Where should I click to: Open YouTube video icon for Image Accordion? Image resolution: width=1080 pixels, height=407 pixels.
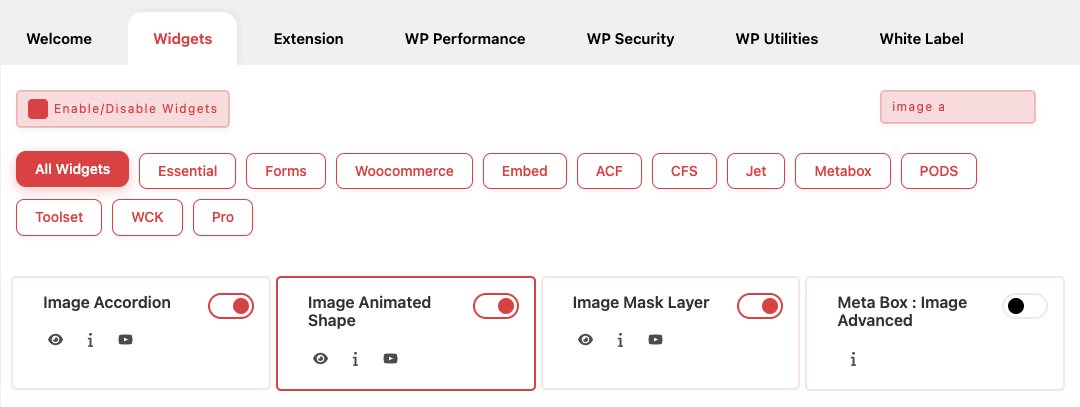(x=125, y=340)
